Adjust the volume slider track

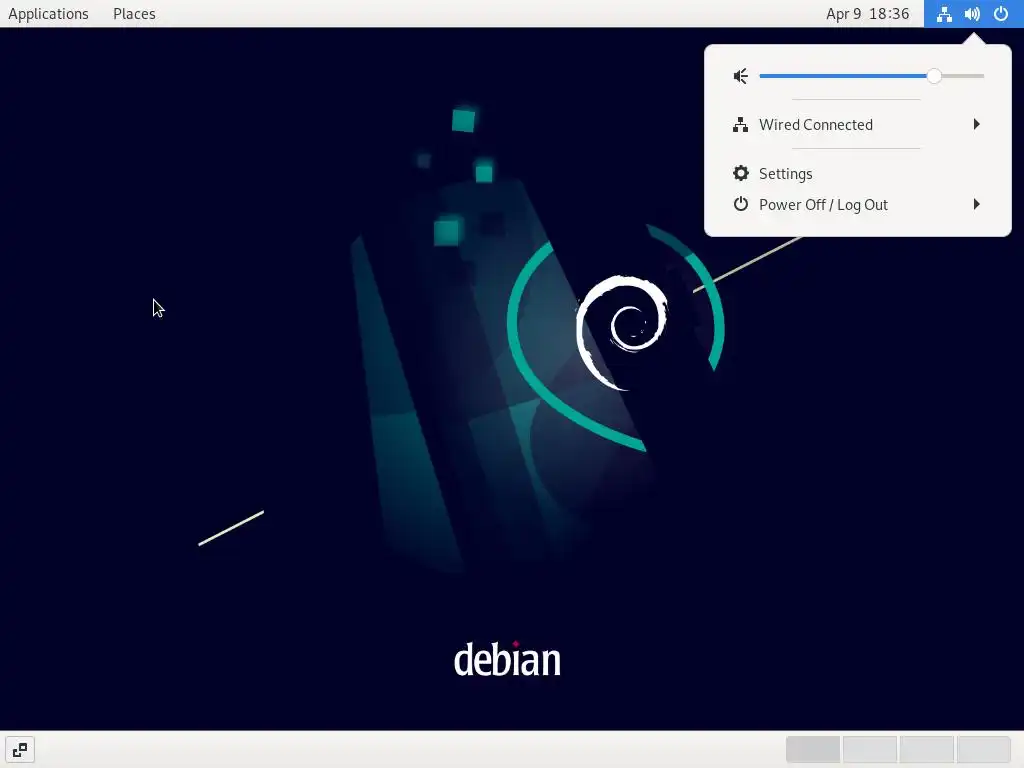point(871,76)
